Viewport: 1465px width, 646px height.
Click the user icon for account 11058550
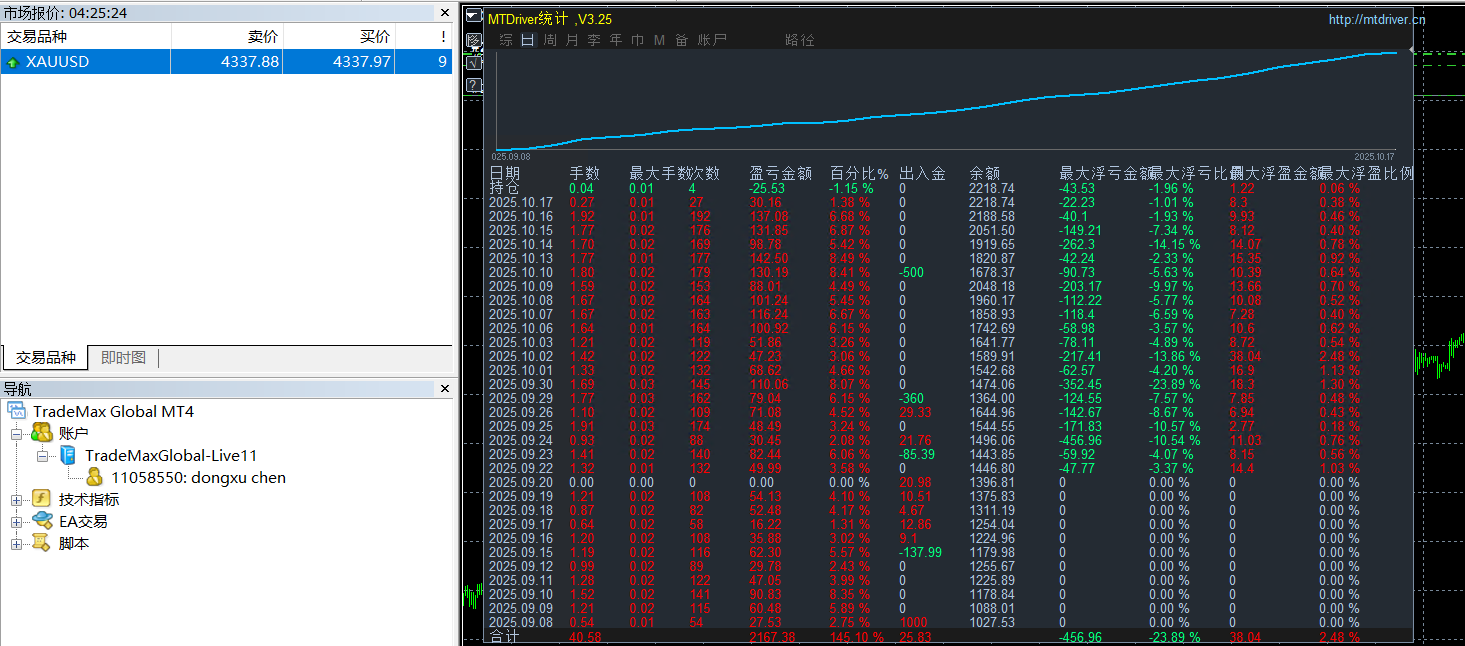(94, 477)
